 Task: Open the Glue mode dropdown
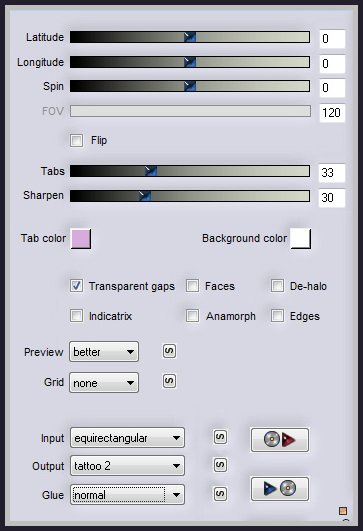tap(127, 495)
